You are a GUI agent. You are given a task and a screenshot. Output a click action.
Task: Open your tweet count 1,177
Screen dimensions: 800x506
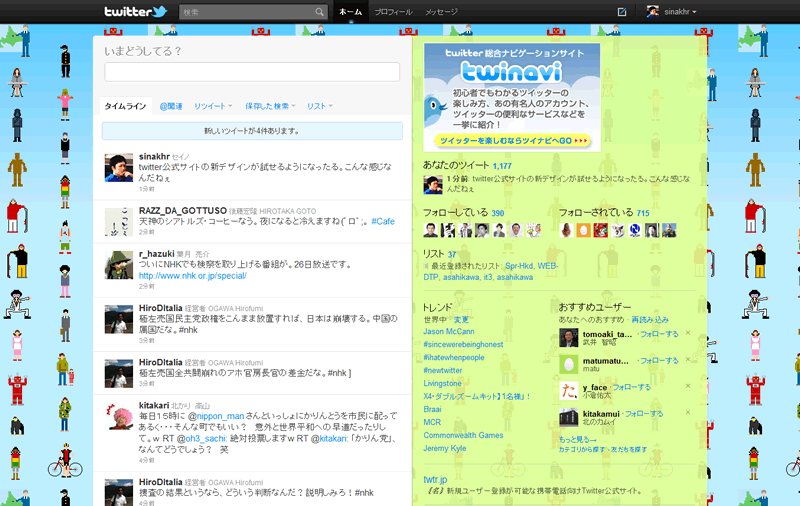[x=503, y=166]
